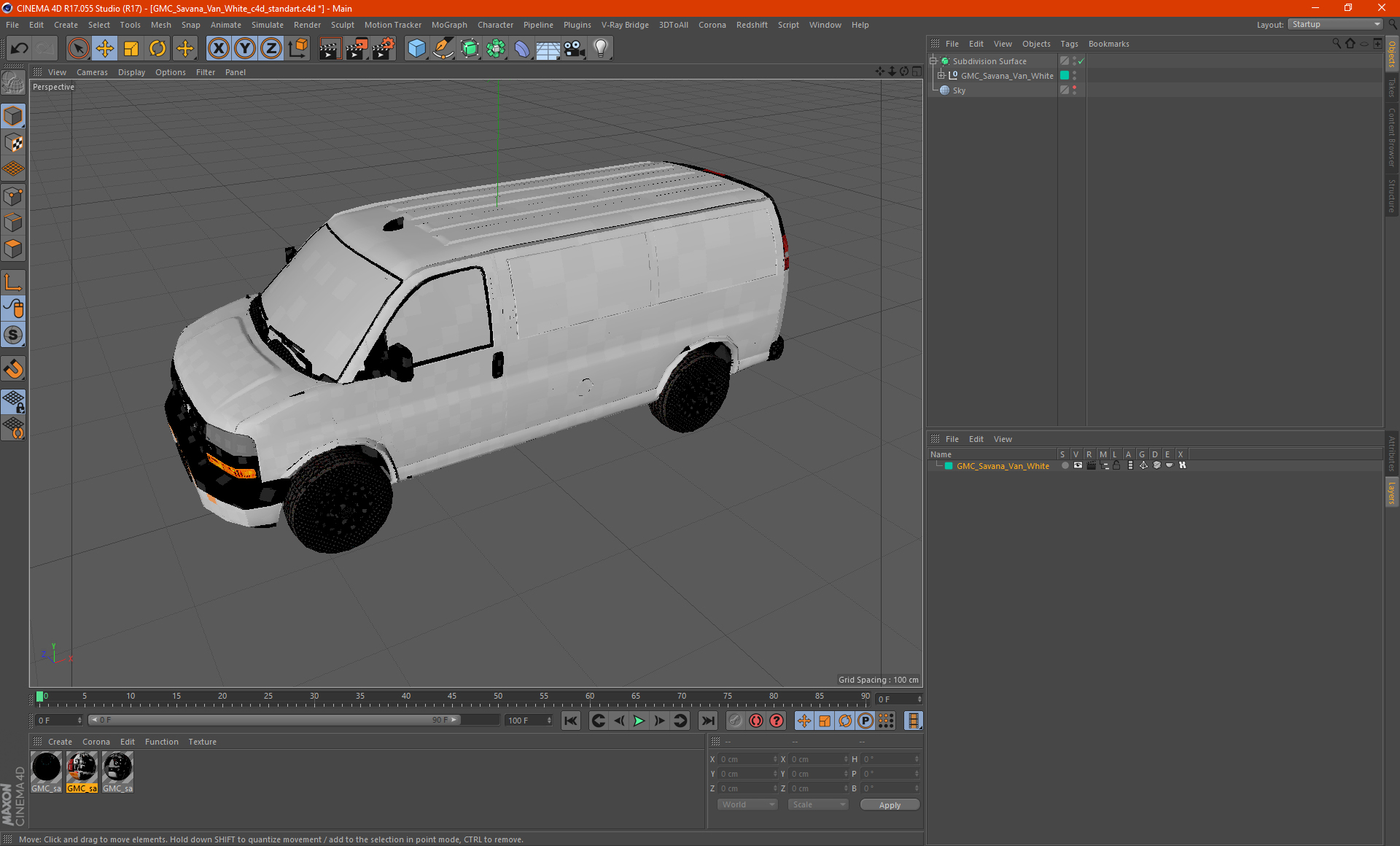The width and height of the screenshot is (1400, 846).
Task: Open the World coordinate dropdown
Action: click(x=747, y=804)
